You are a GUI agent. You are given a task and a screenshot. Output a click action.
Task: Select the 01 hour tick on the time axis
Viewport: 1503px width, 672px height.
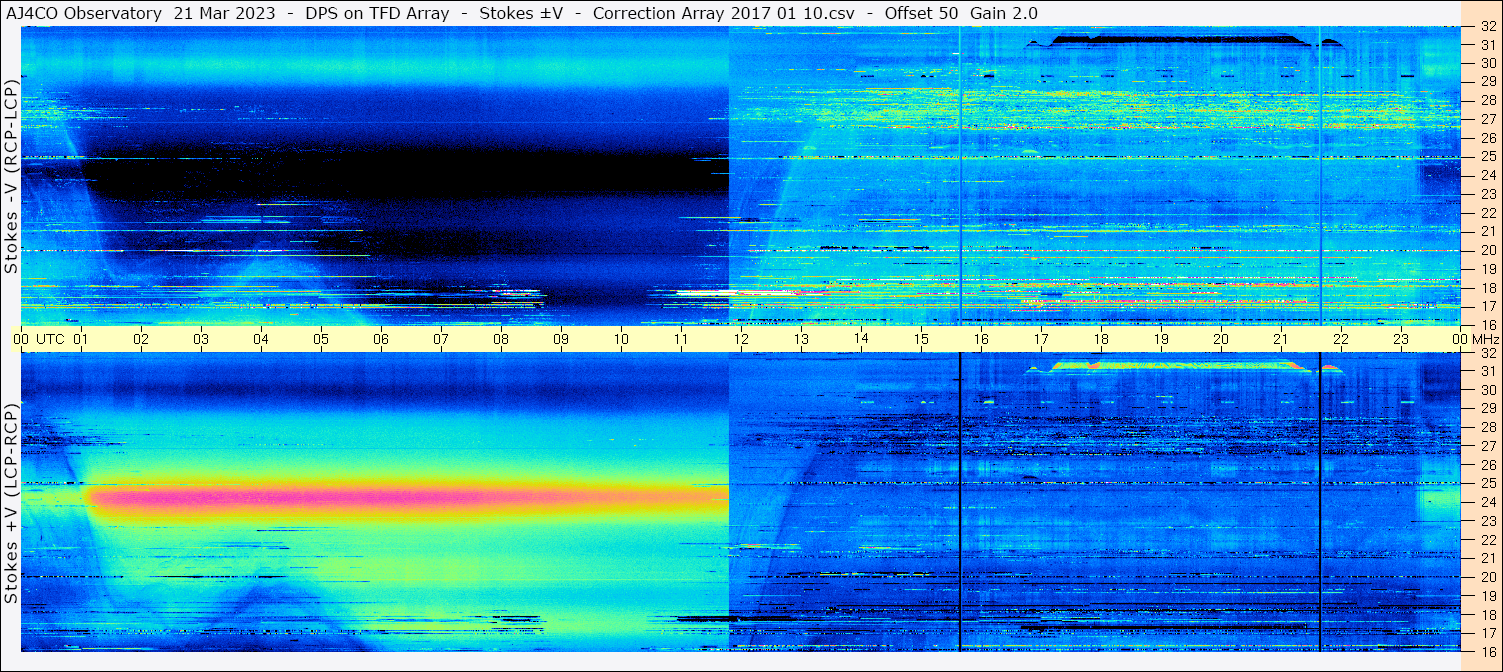(81, 339)
